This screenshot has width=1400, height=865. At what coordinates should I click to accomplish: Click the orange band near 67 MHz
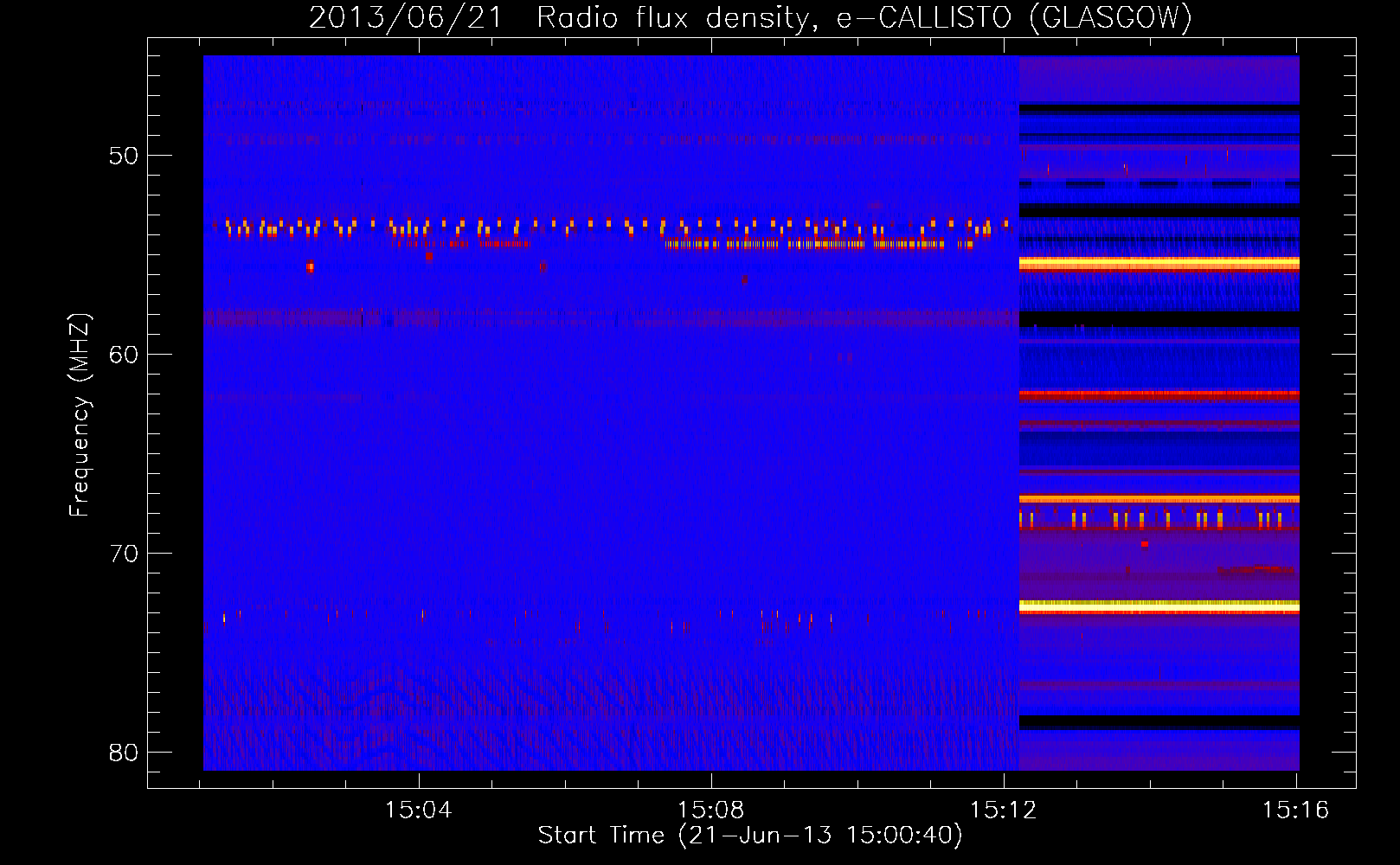pos(1159,498)
